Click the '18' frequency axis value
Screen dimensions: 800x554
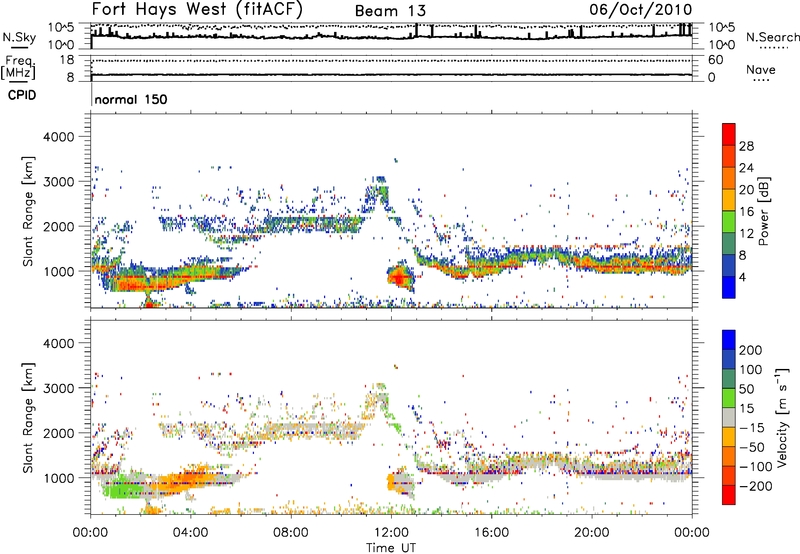[68, 60]
